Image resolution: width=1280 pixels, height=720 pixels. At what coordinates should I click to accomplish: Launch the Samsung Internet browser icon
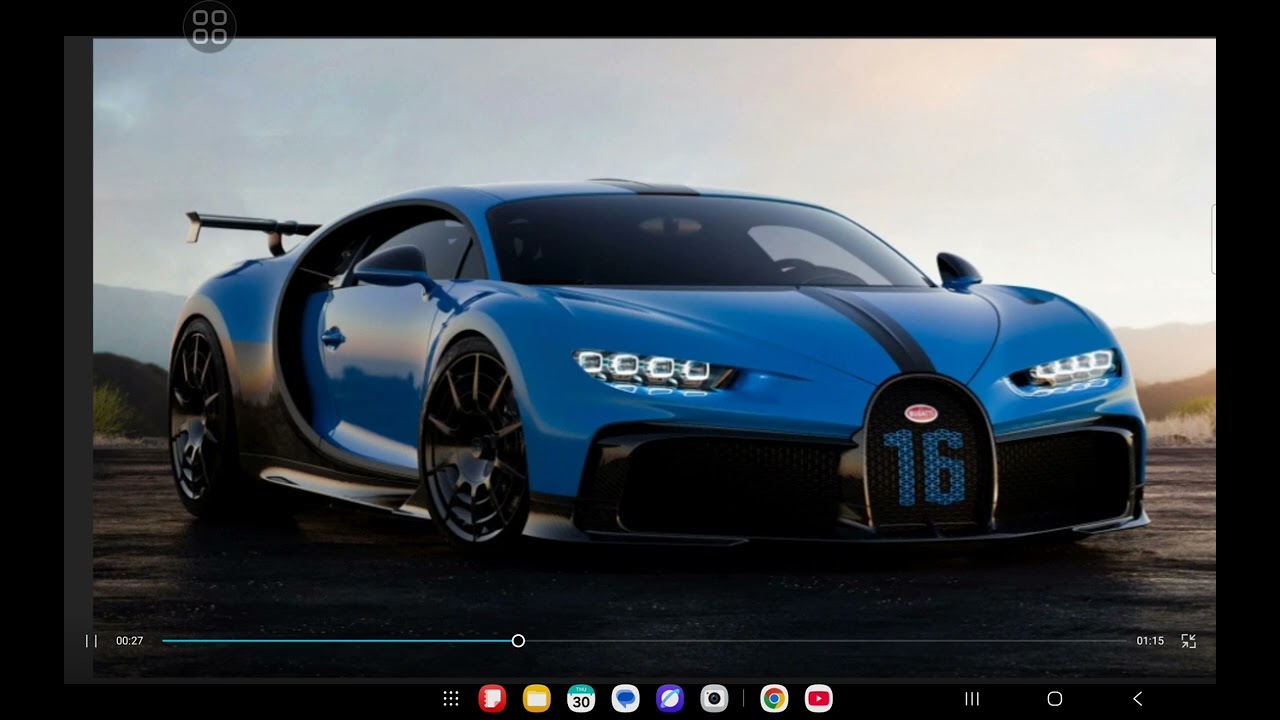point(670,699)
